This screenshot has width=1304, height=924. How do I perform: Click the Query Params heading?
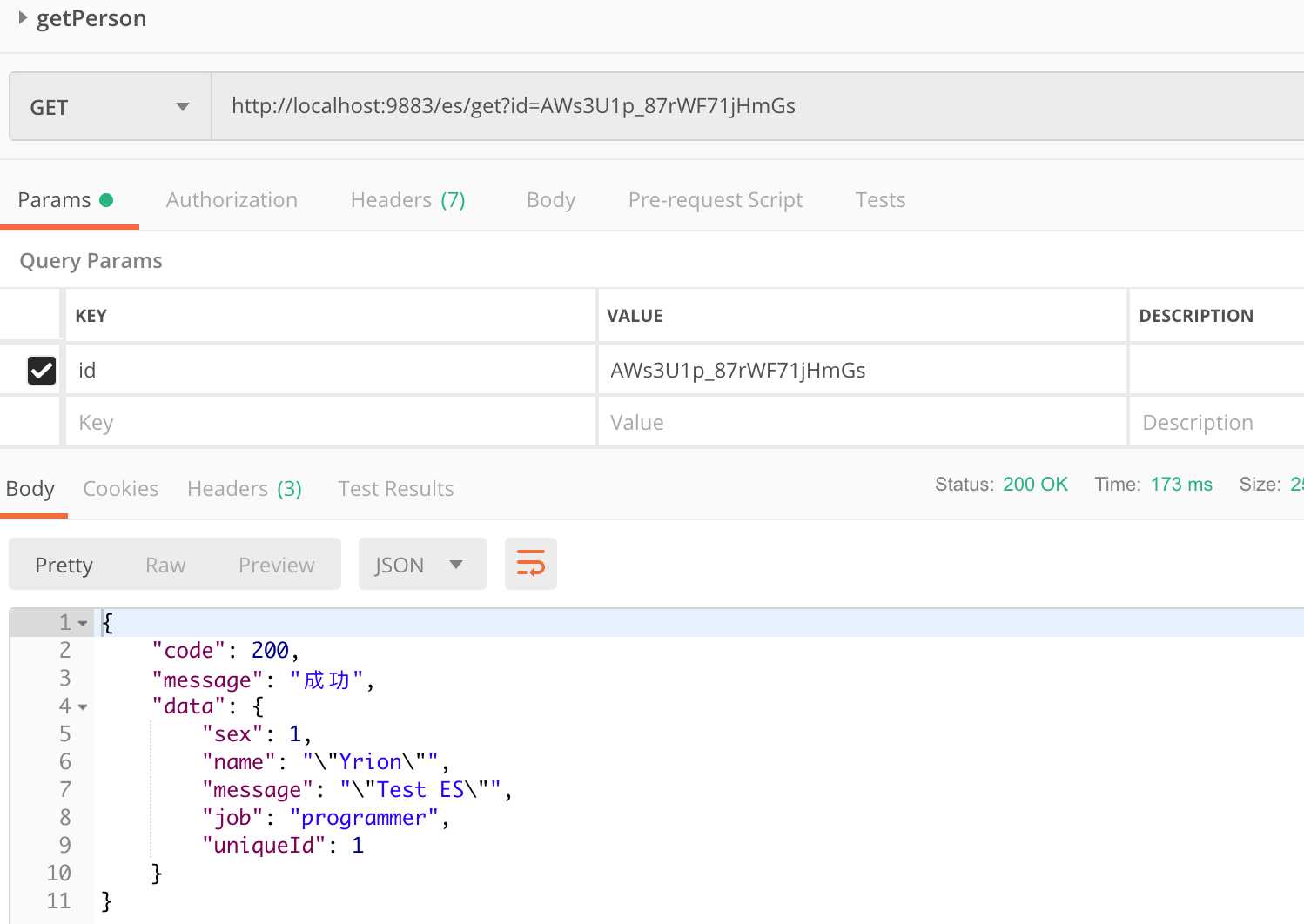tap(91, 261)
